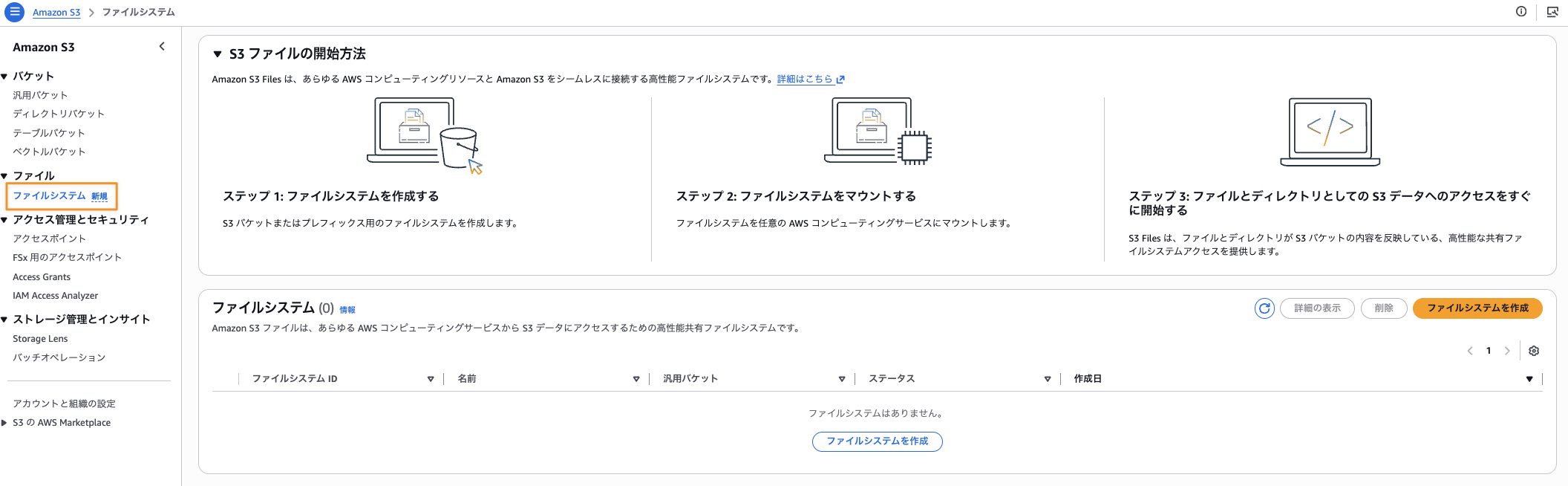
Task: Click the 情報 link beside ファイルシステム
Action: pos(347,310)
